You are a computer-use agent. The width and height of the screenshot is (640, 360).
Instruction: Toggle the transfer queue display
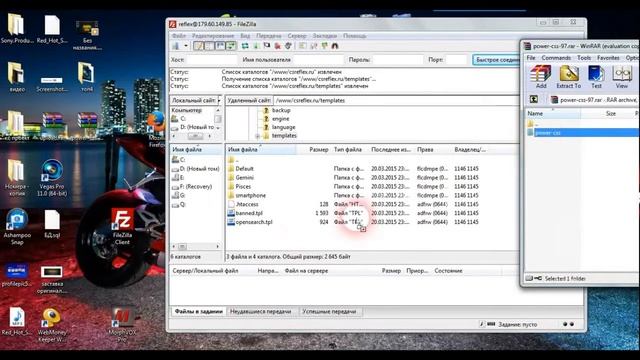[231, 46]
